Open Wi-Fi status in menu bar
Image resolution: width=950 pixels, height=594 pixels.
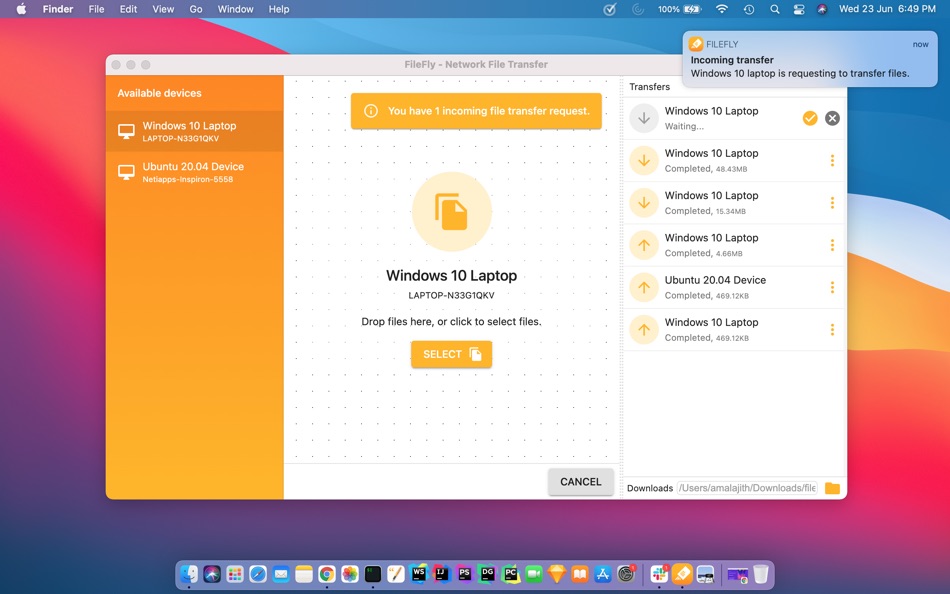coord(722,9)
